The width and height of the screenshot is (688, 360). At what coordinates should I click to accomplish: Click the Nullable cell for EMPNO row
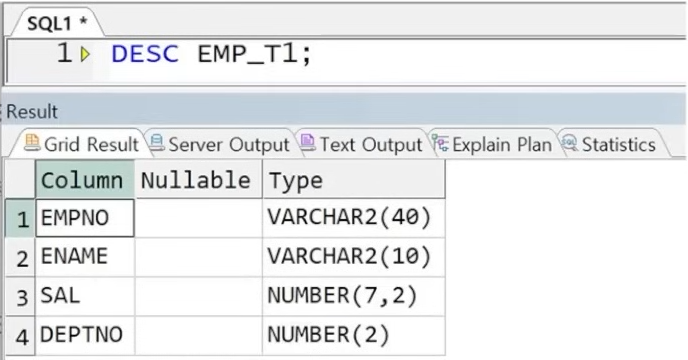point(198,218)
